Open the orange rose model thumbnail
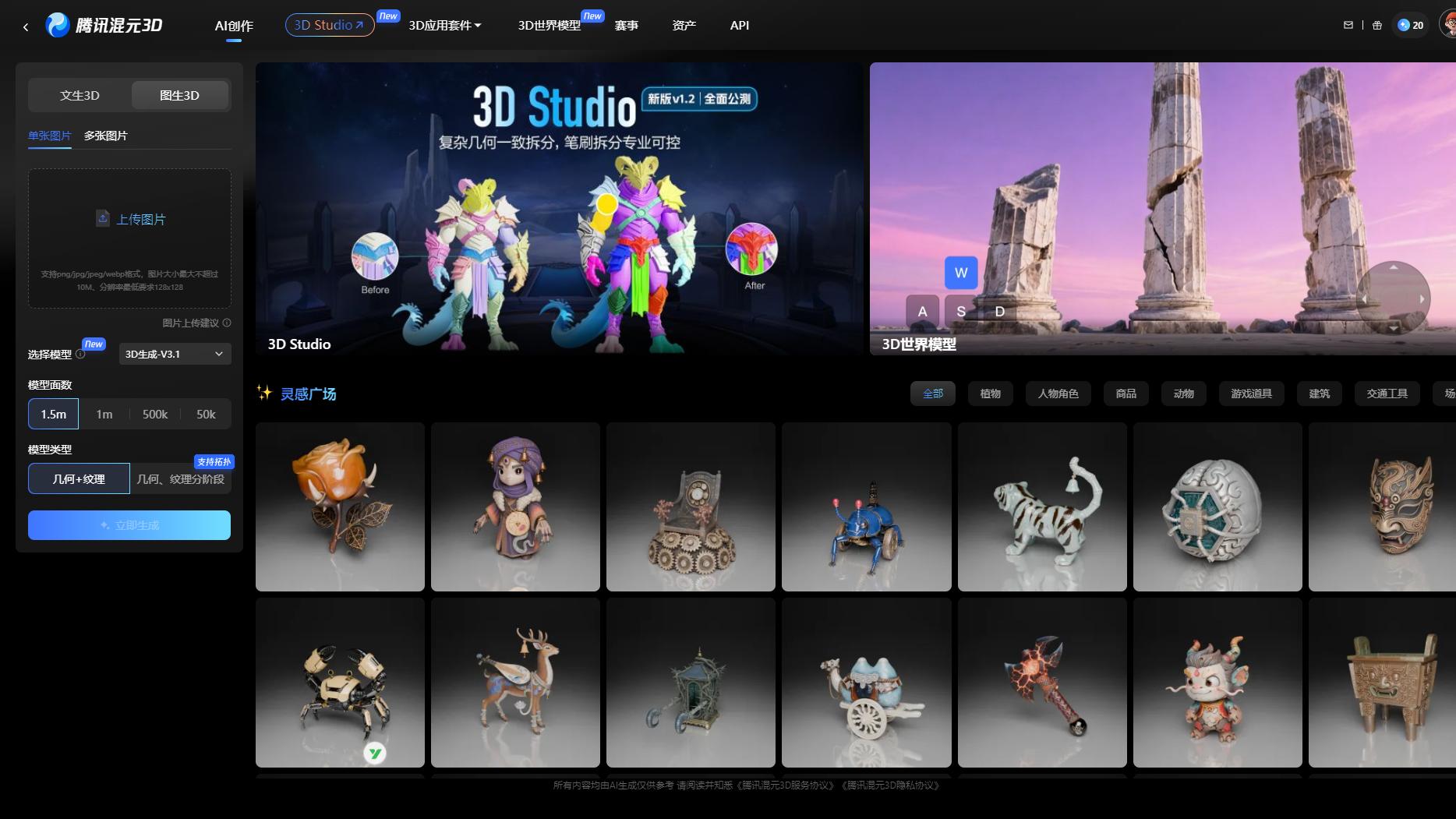The image size is (1456, 819). [340, 507]
